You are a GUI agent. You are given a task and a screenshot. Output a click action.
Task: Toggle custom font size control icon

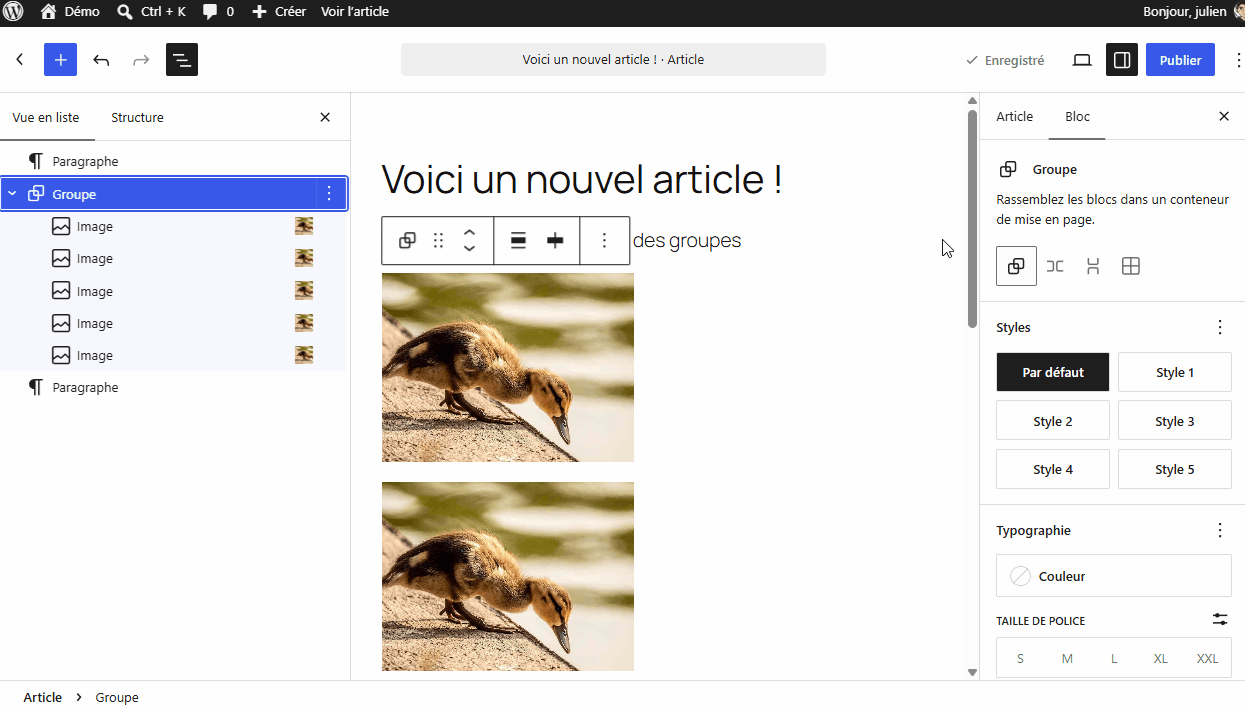point(1220,620)
